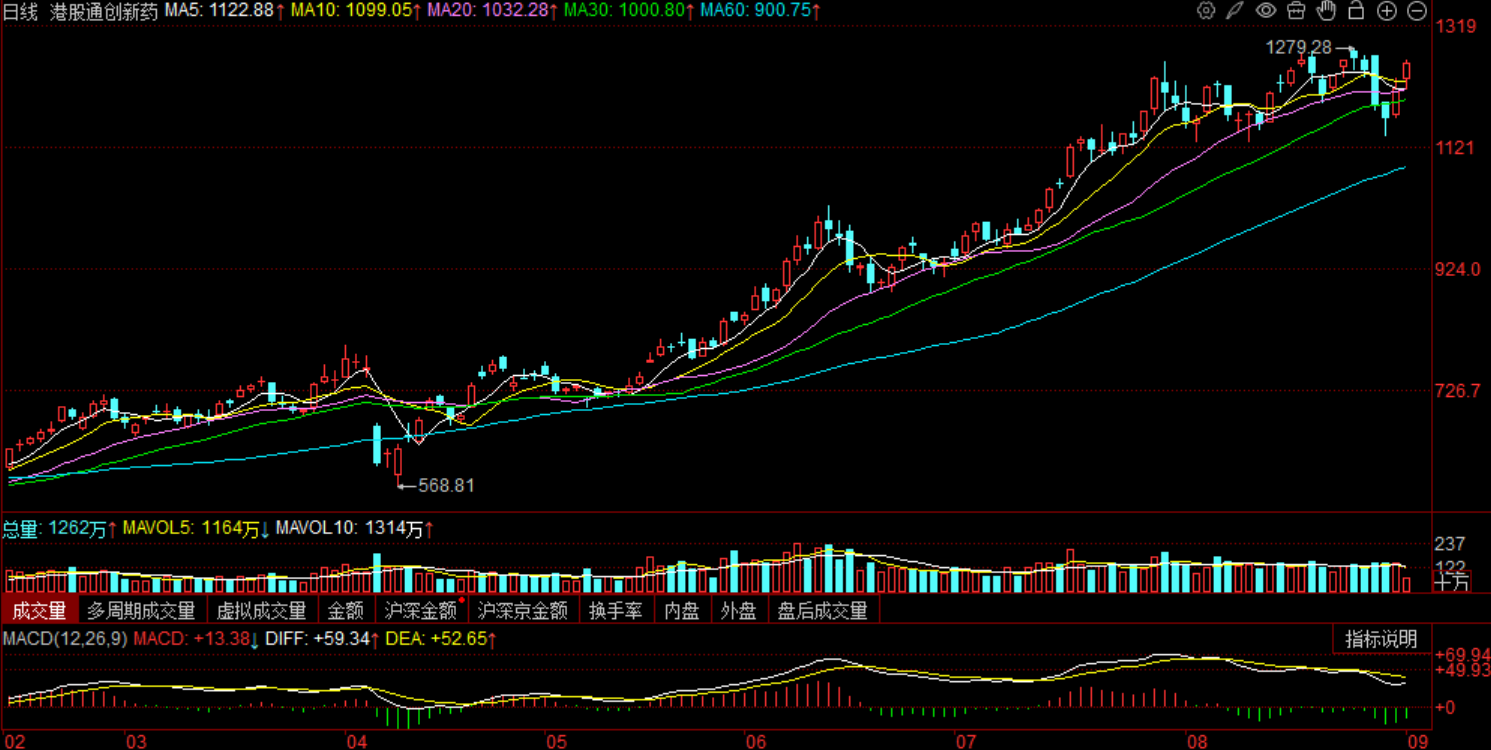
Task: Select the 内盘 tab
Action: 682,610
